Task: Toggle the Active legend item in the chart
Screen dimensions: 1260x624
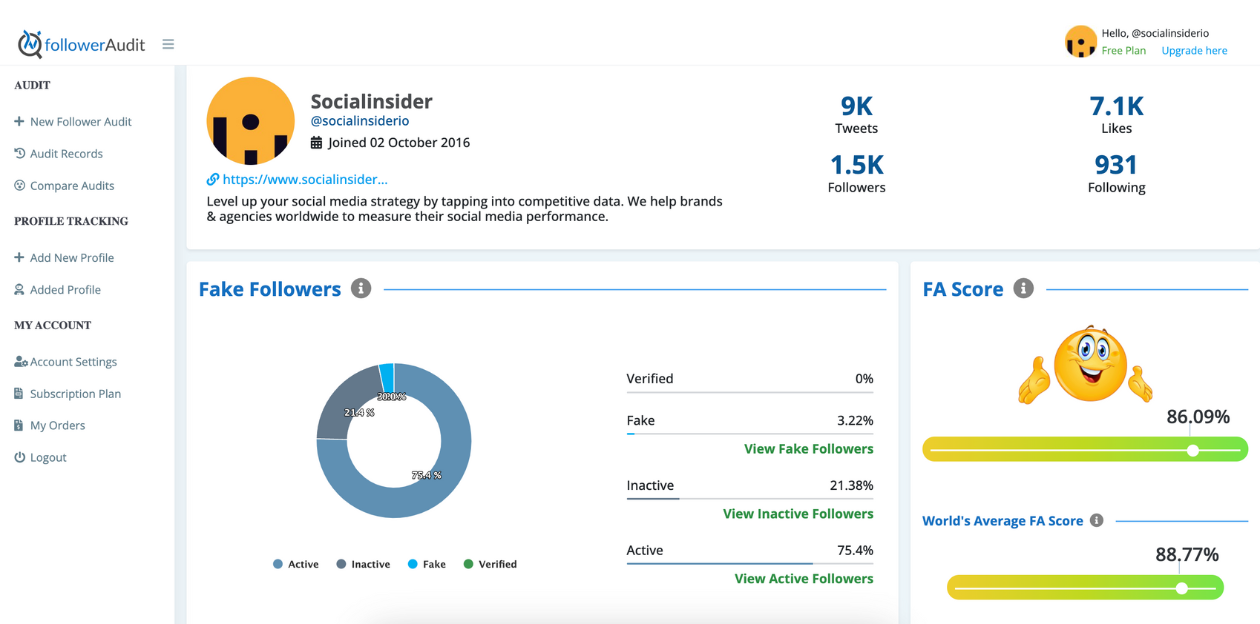Action: pos(295,564)
